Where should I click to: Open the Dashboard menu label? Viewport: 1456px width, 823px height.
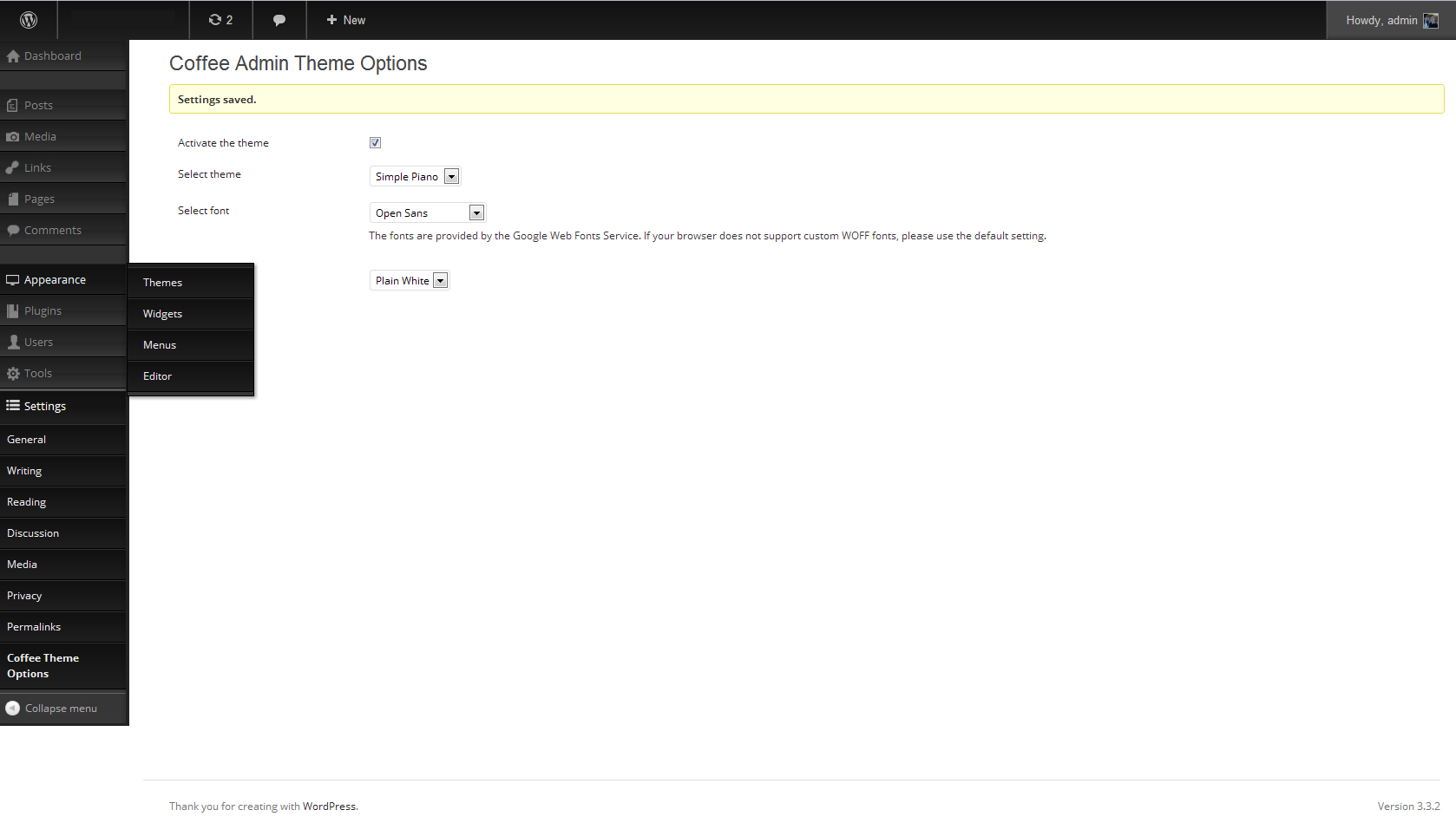click(x=53, y=56)
